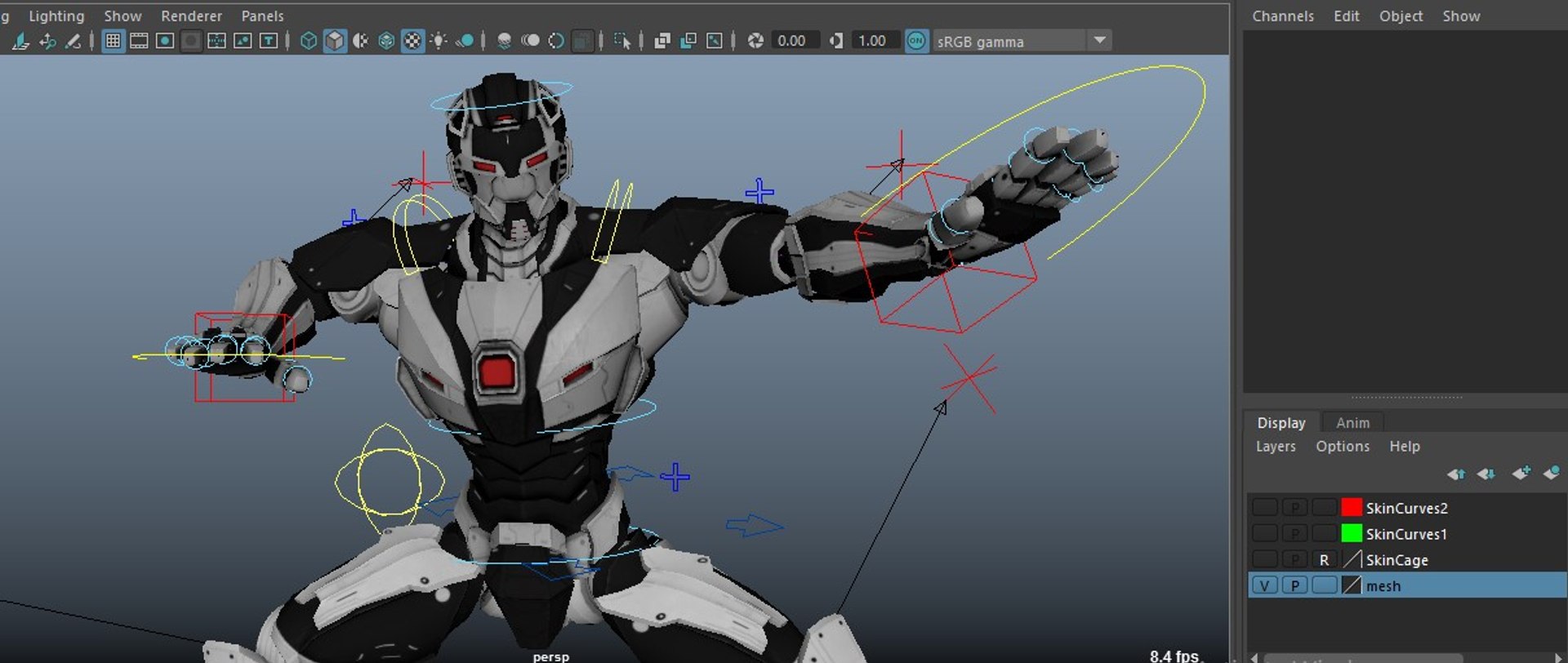Toggle the X-ray display icon
Screen dimensions: 1568x663
662,41
